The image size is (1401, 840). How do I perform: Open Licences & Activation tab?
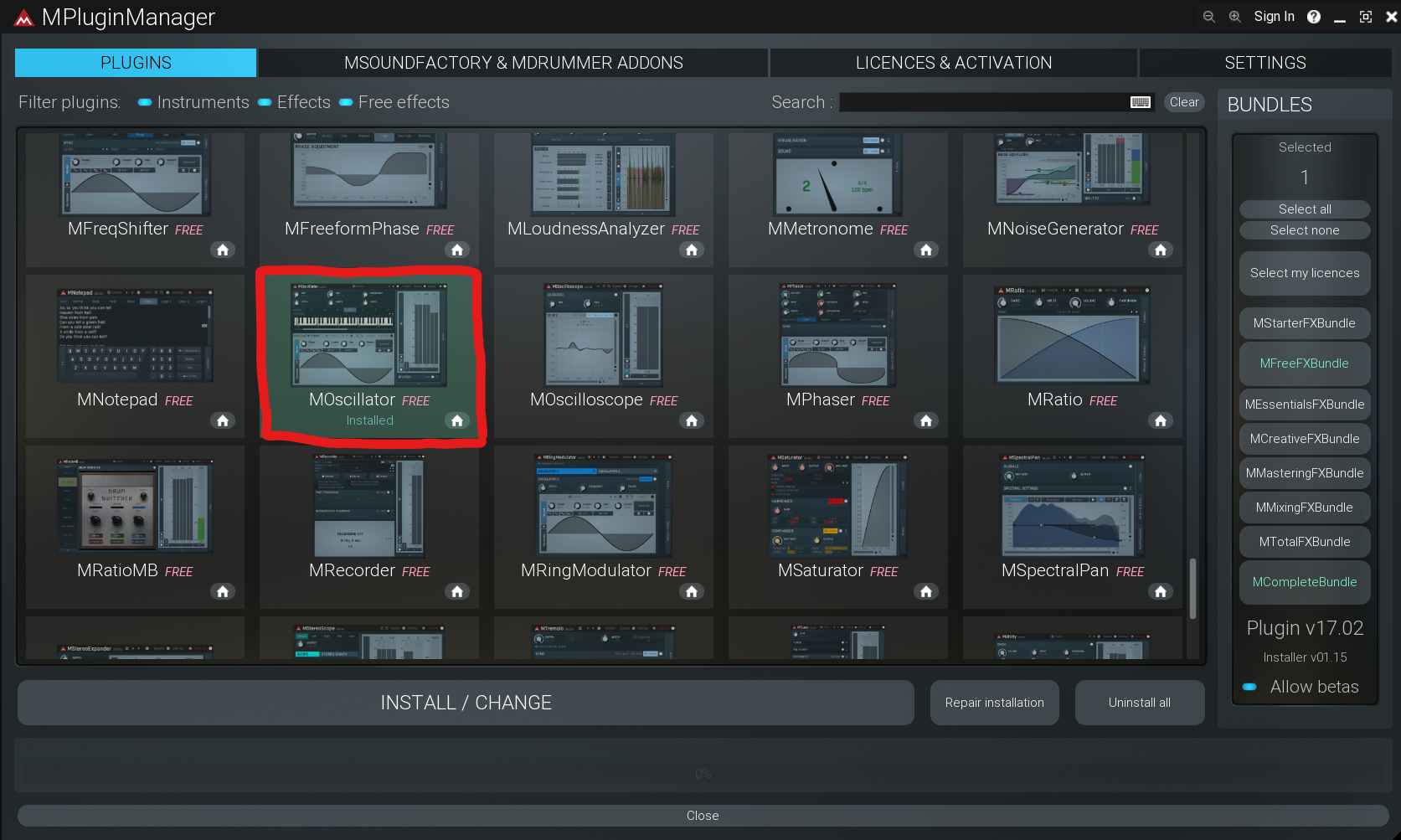point(954,63)
